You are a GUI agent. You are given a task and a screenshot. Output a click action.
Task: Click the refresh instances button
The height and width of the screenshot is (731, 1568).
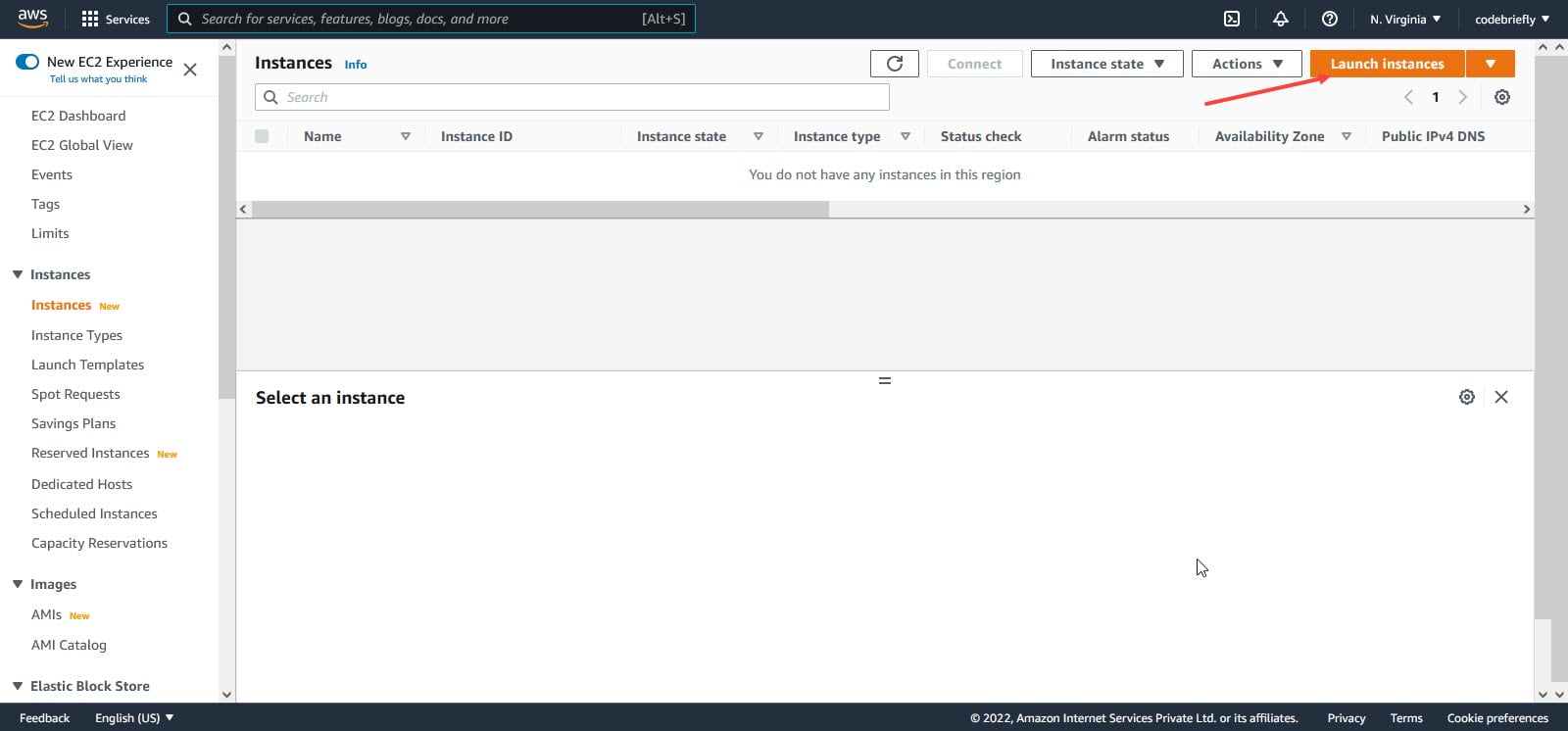pyautogui.click(x=894, y=64)
